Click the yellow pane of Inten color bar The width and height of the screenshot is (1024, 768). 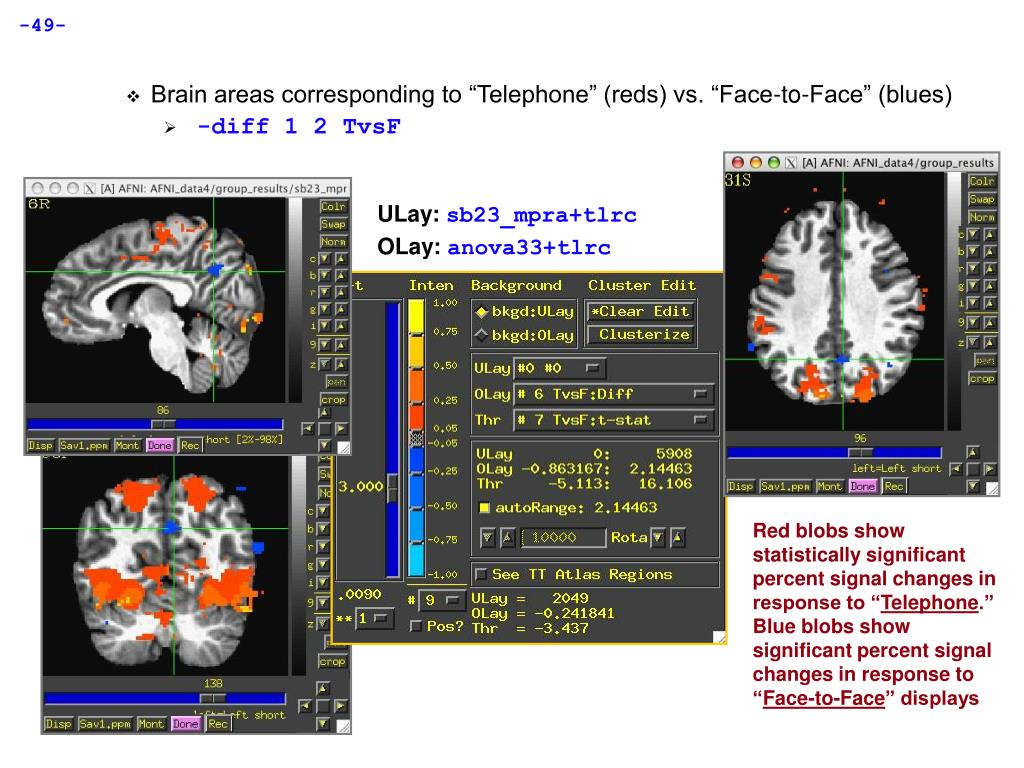pos(416,316)
